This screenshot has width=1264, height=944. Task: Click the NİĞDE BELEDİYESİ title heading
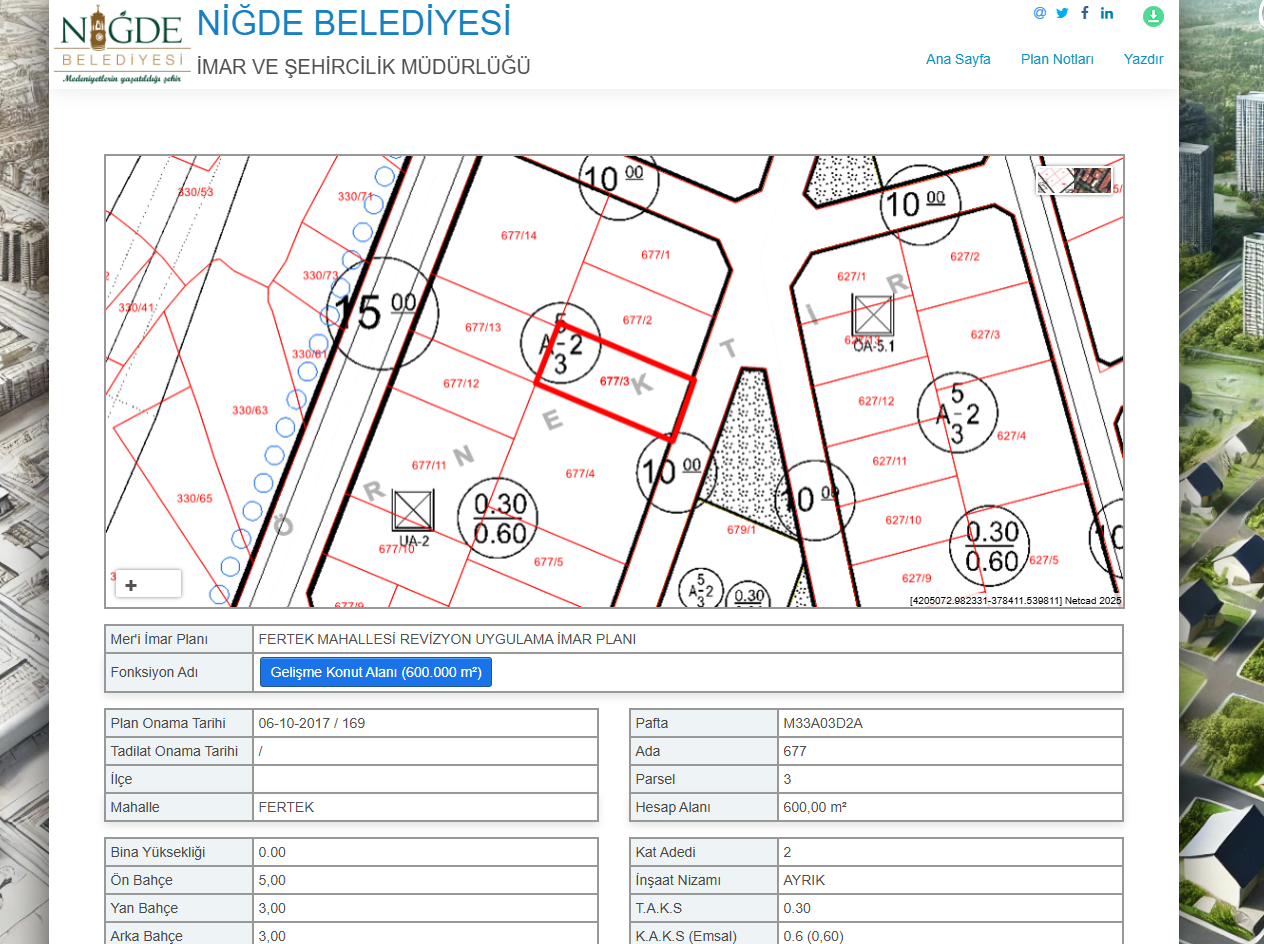354,23
